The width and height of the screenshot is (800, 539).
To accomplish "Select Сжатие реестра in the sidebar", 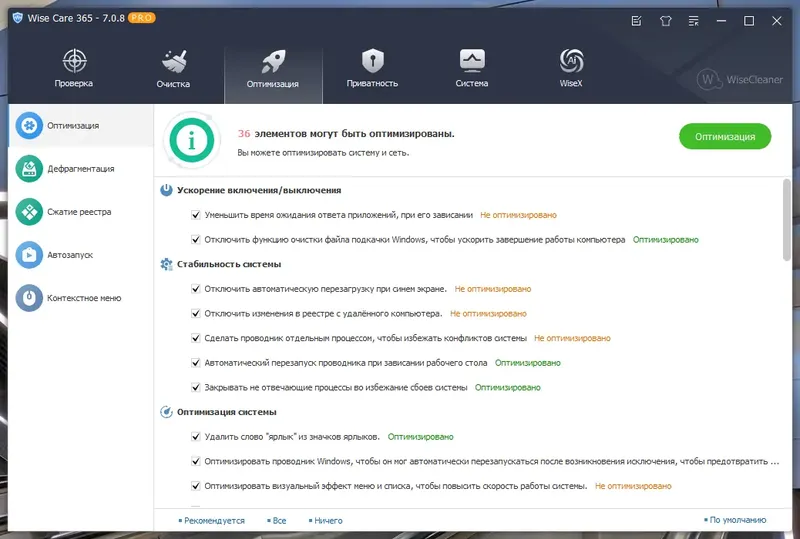I will click(x=79, y=212).
